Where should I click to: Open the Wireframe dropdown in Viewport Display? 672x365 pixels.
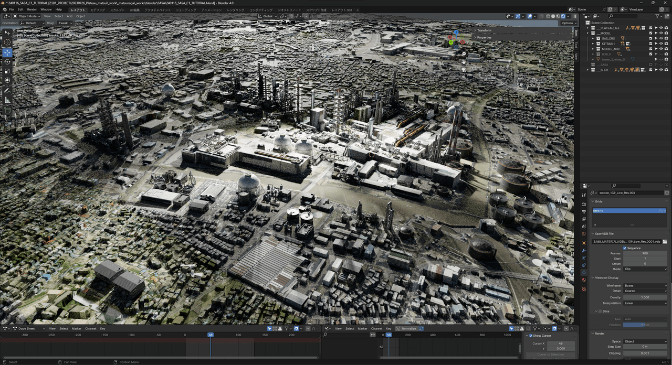(x=645, y=285)
